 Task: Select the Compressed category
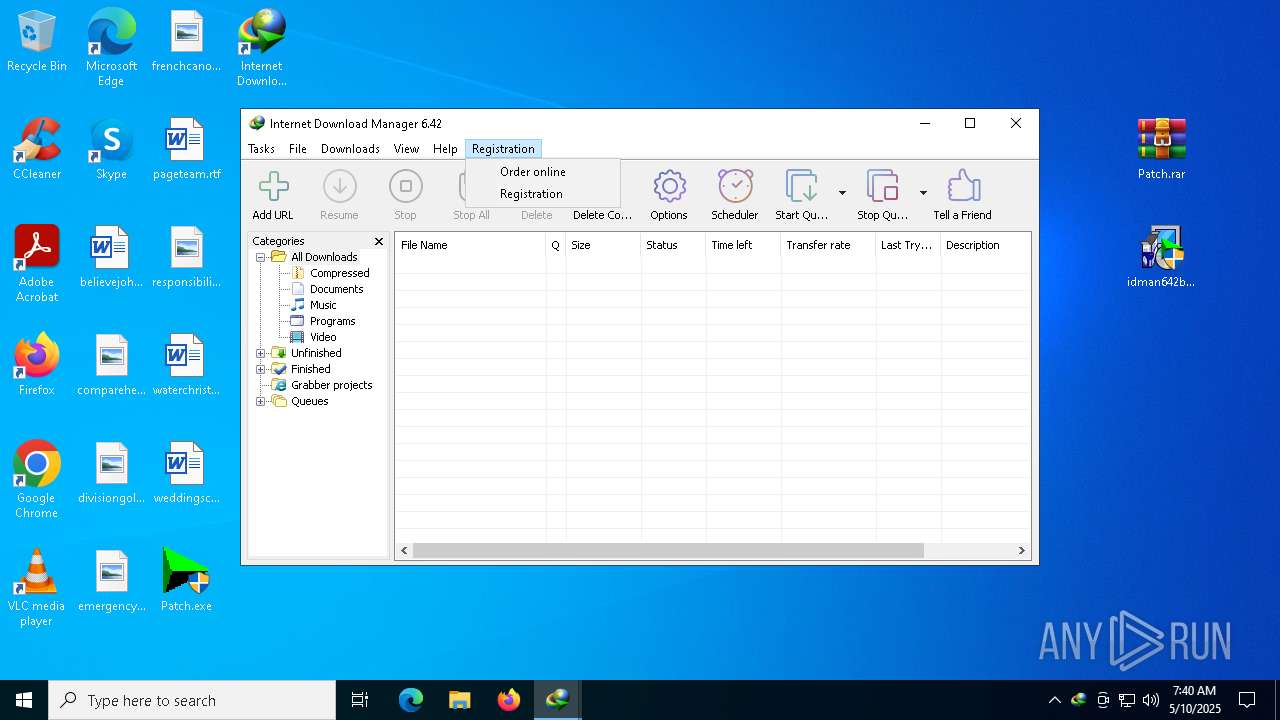339,273
